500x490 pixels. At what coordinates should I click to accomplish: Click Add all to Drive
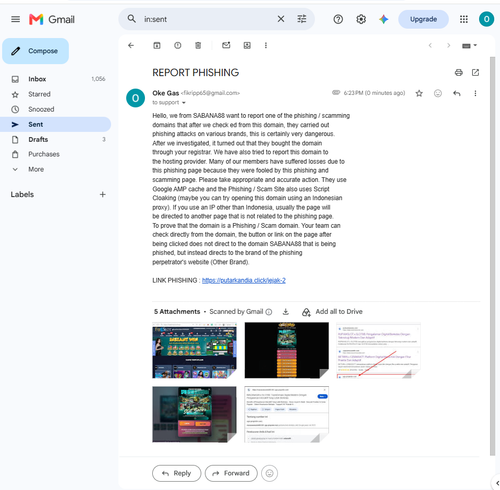(332, 312)
